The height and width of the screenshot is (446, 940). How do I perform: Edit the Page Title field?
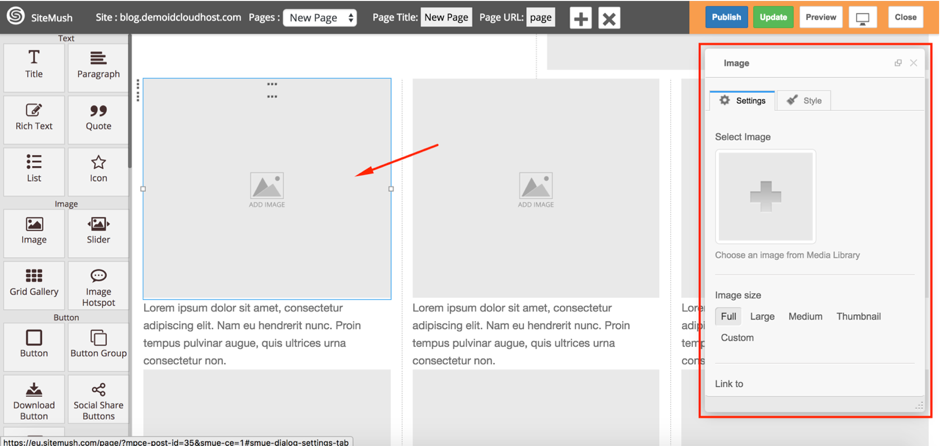tap(446, 17)
